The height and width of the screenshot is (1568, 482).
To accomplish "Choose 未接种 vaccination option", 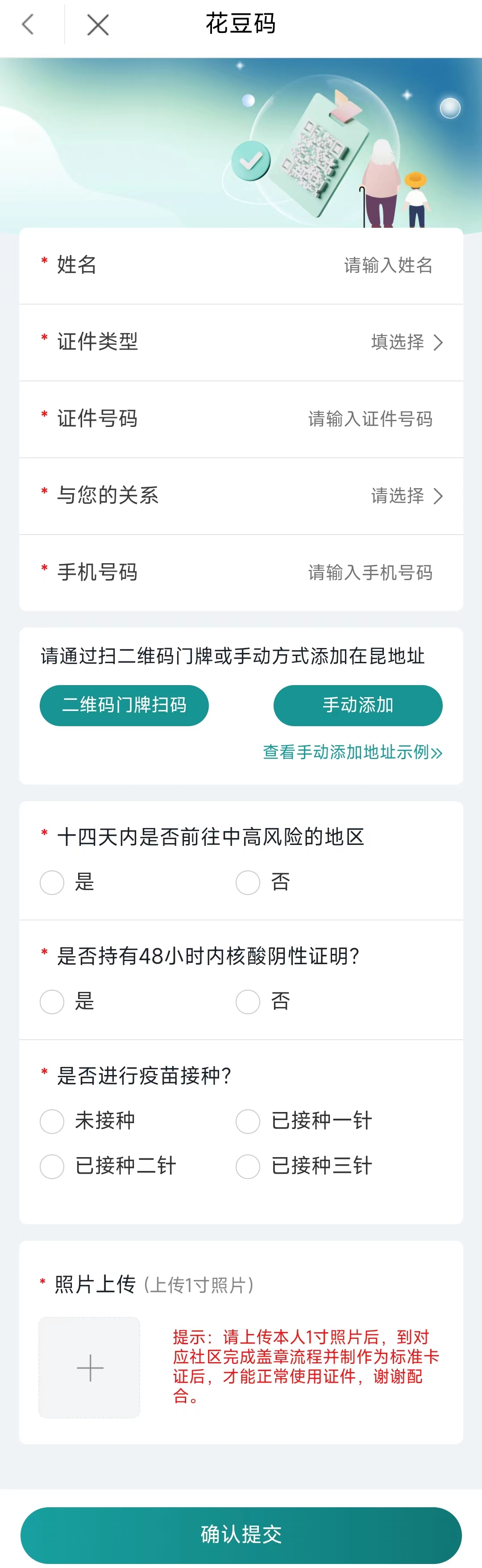I will pyautogui.click(x=52, y=1121).
